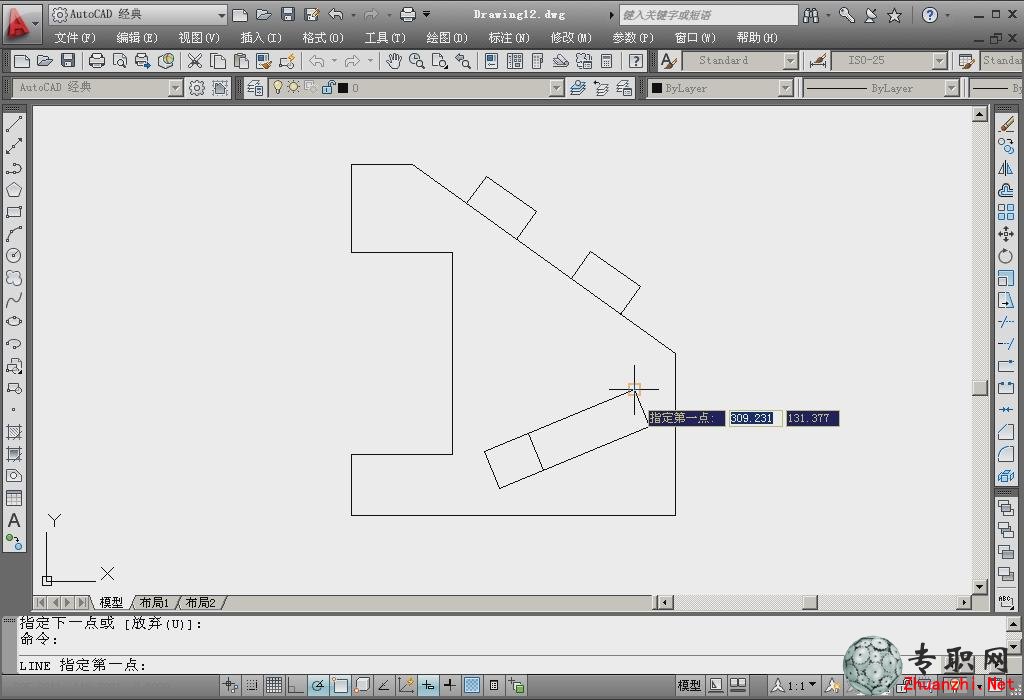Expand the ISO-25 dimension style dropdown
The width and height of the screenshot is (1024, 700).
(x=940, y=61)
